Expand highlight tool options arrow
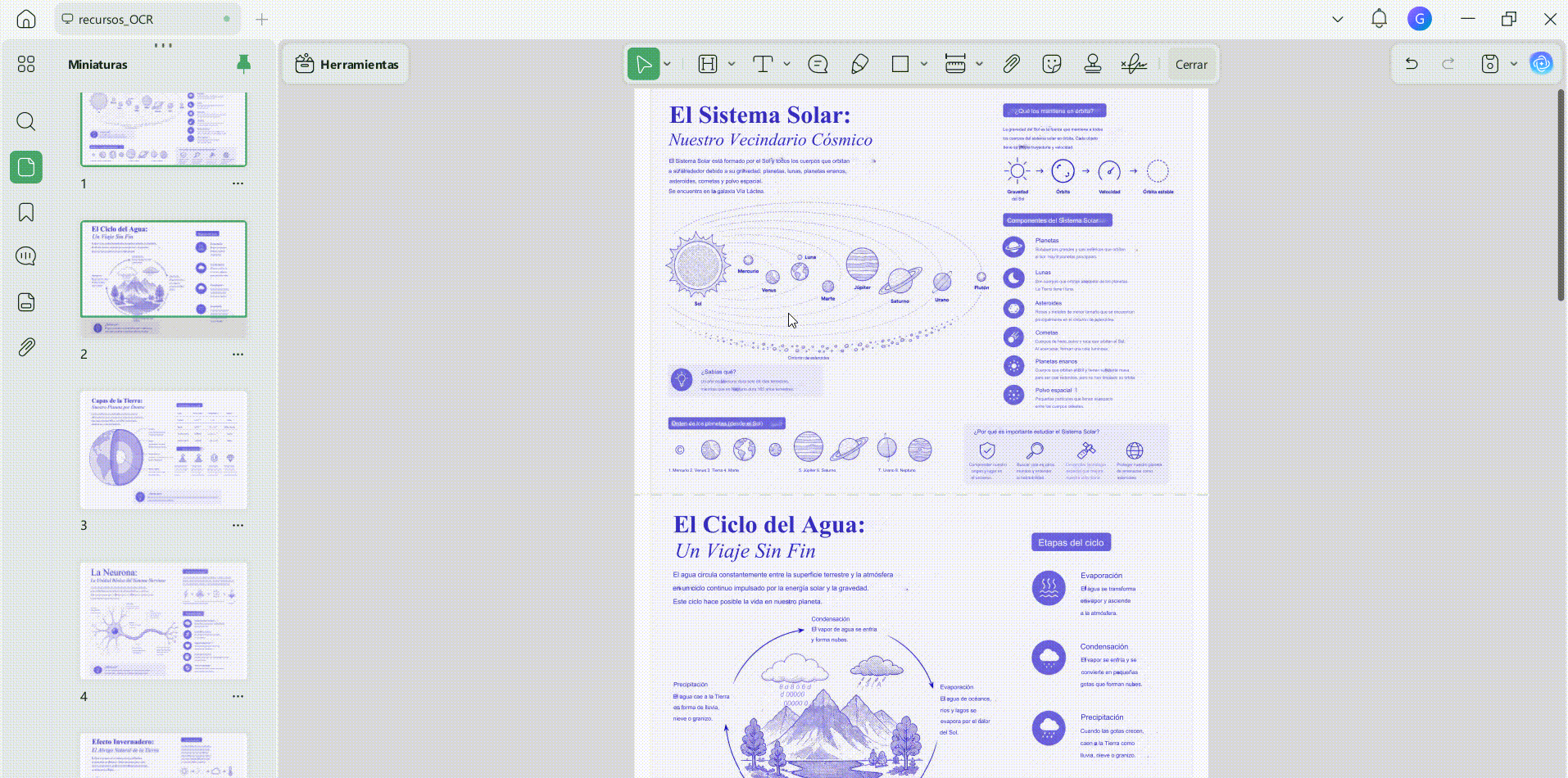Screen dimensions: 1568x778 click(x=732, y=64)
